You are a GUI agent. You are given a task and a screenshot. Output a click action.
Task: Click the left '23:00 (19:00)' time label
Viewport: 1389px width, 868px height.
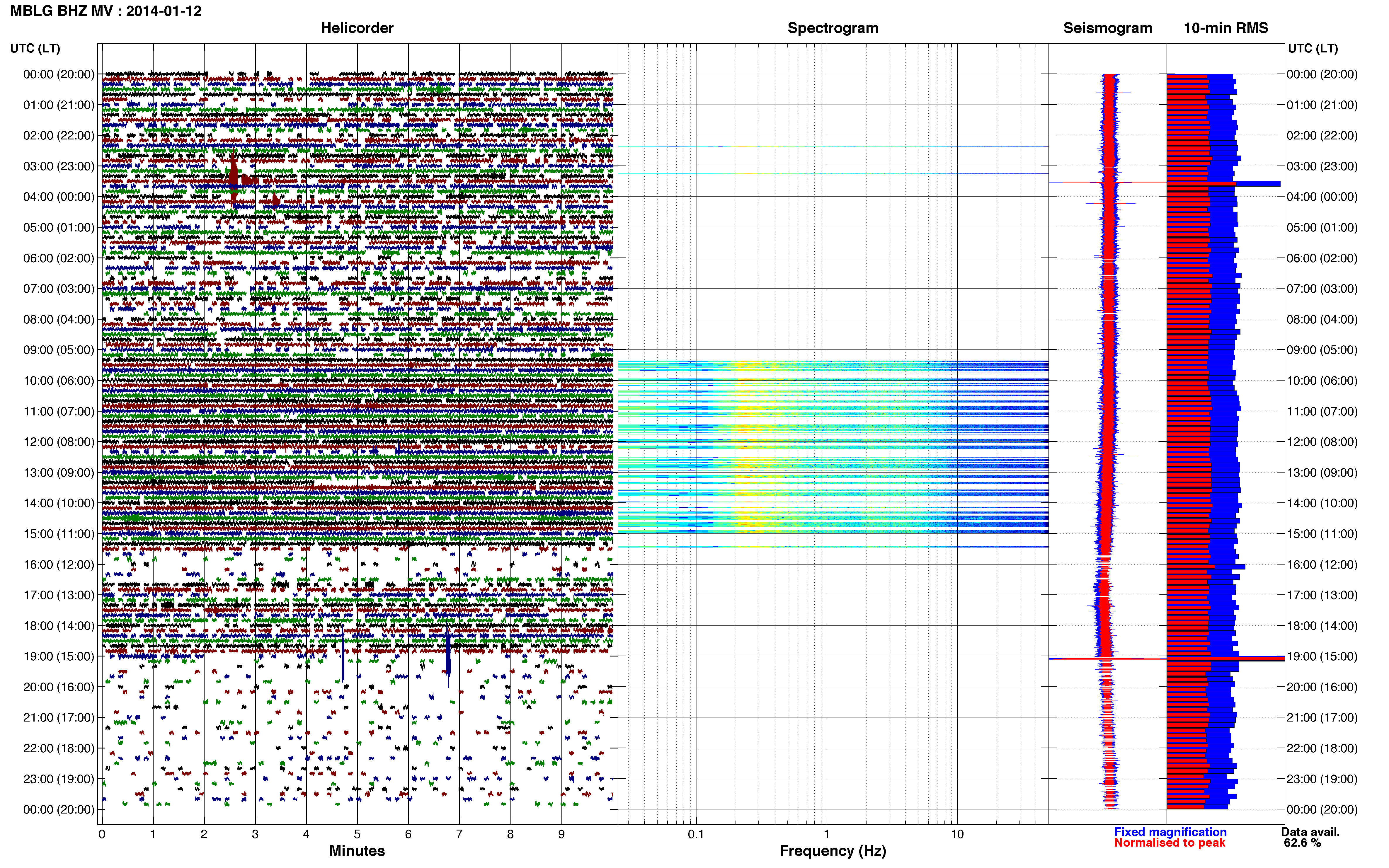click(59, 778)
